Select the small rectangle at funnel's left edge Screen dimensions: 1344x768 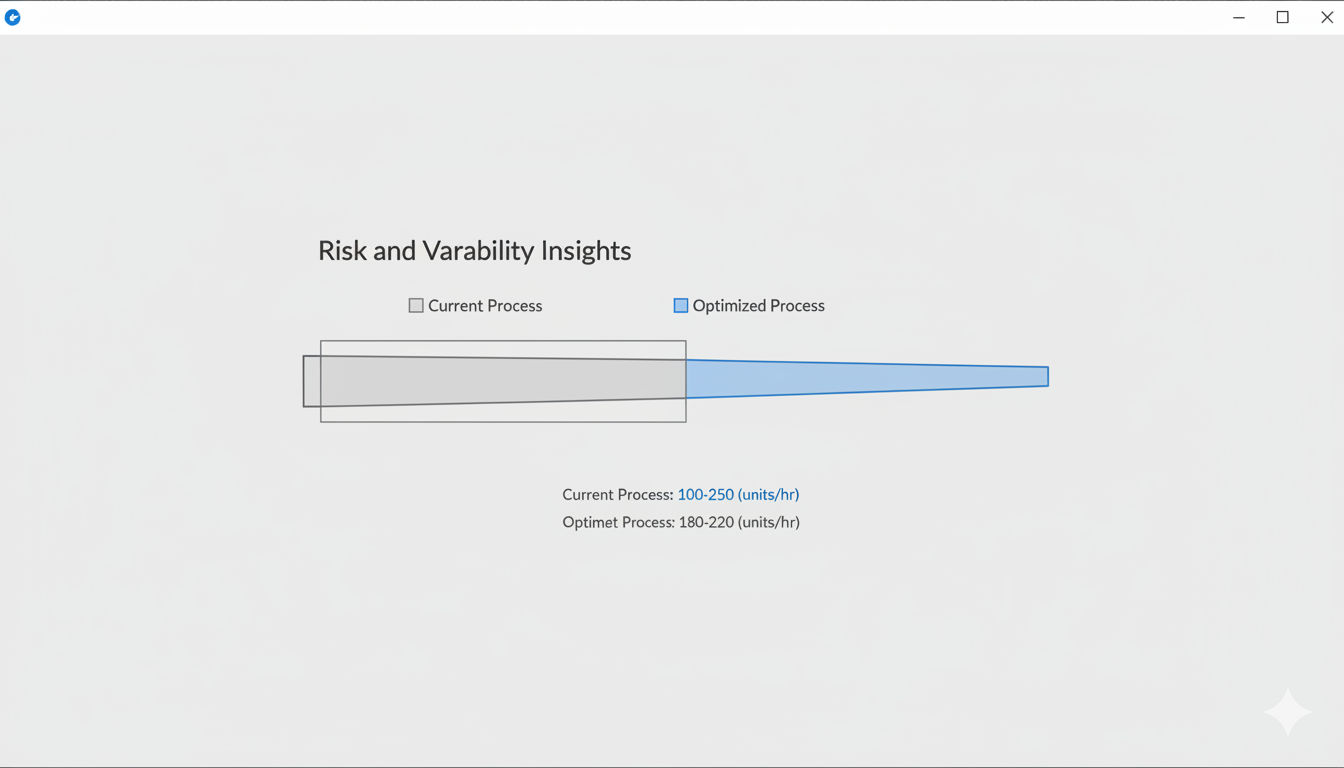(x=311, y=381)
